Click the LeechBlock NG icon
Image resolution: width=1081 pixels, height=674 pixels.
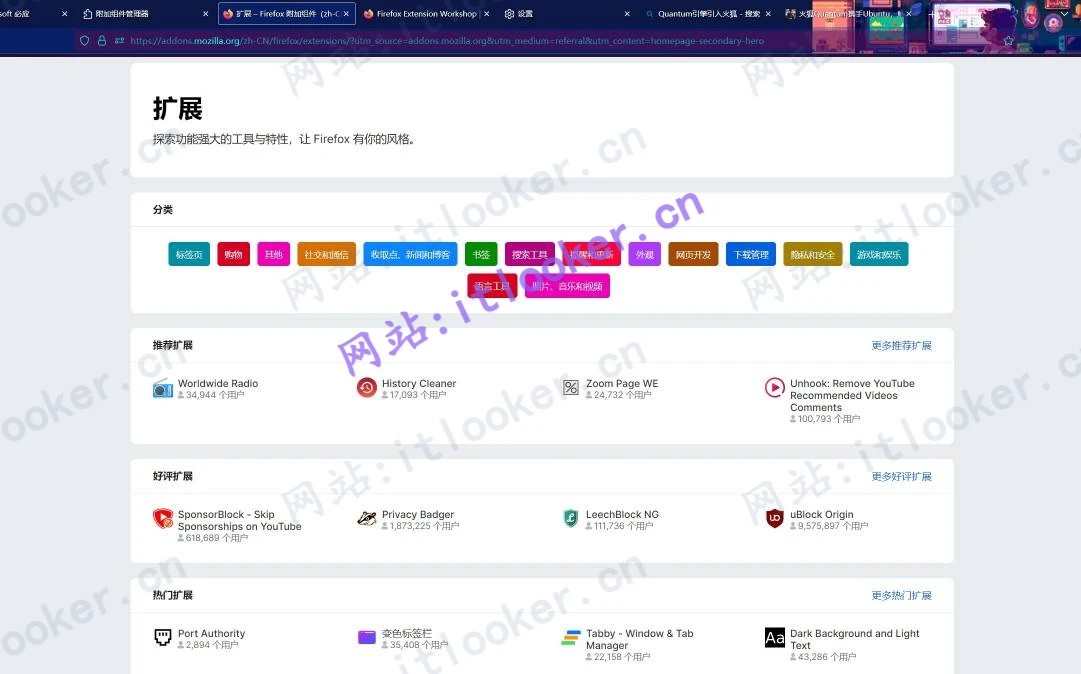pos(571,518)
